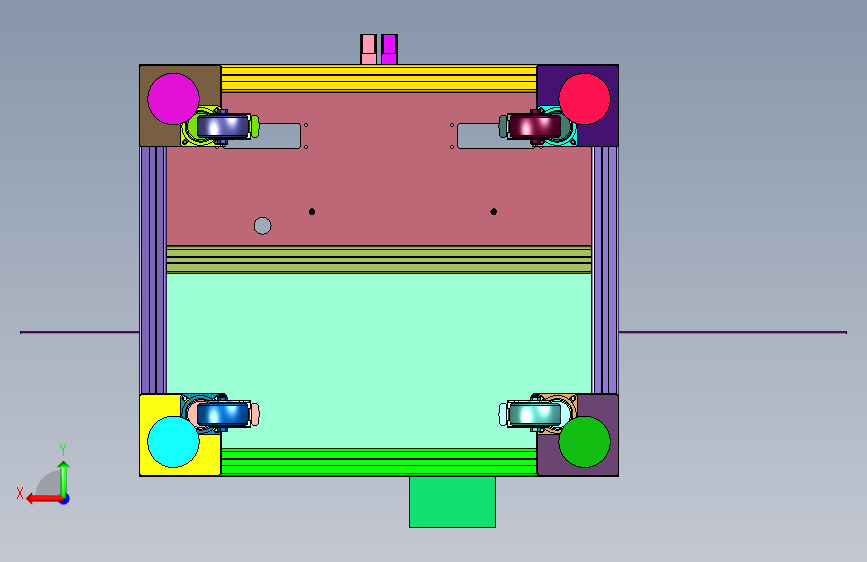Select the yellow horizontal extrusion rail

(379, 79)
